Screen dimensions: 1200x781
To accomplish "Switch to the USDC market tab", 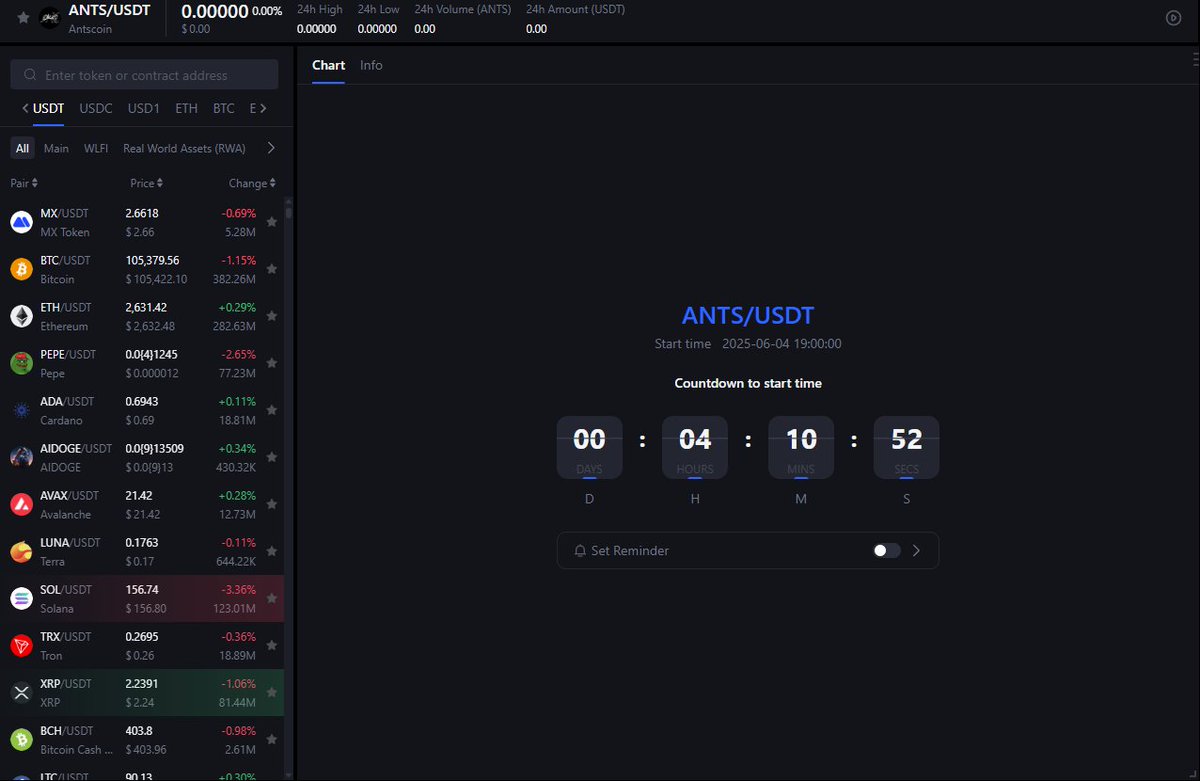I will point(96,108).
